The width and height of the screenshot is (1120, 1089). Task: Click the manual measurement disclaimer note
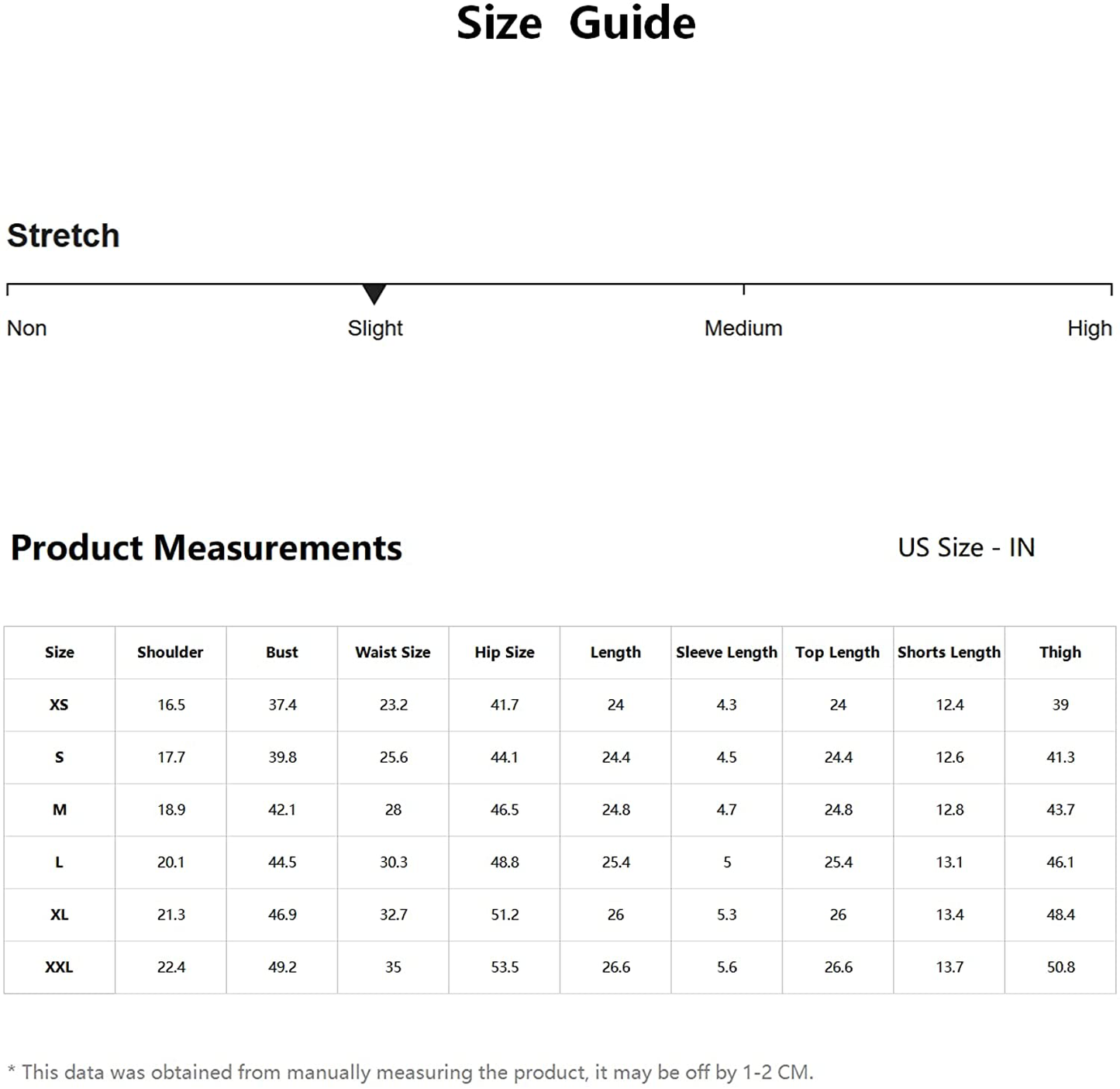411,1073
